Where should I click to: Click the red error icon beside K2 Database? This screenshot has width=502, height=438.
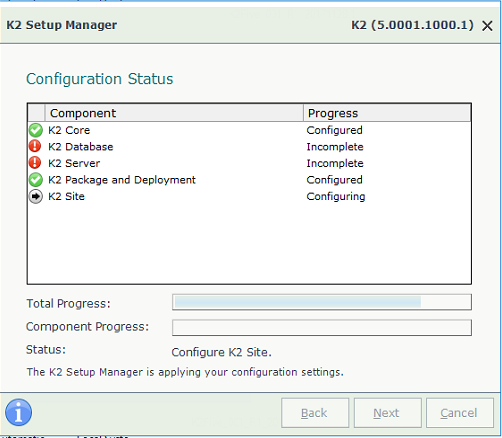click(35, 146)
